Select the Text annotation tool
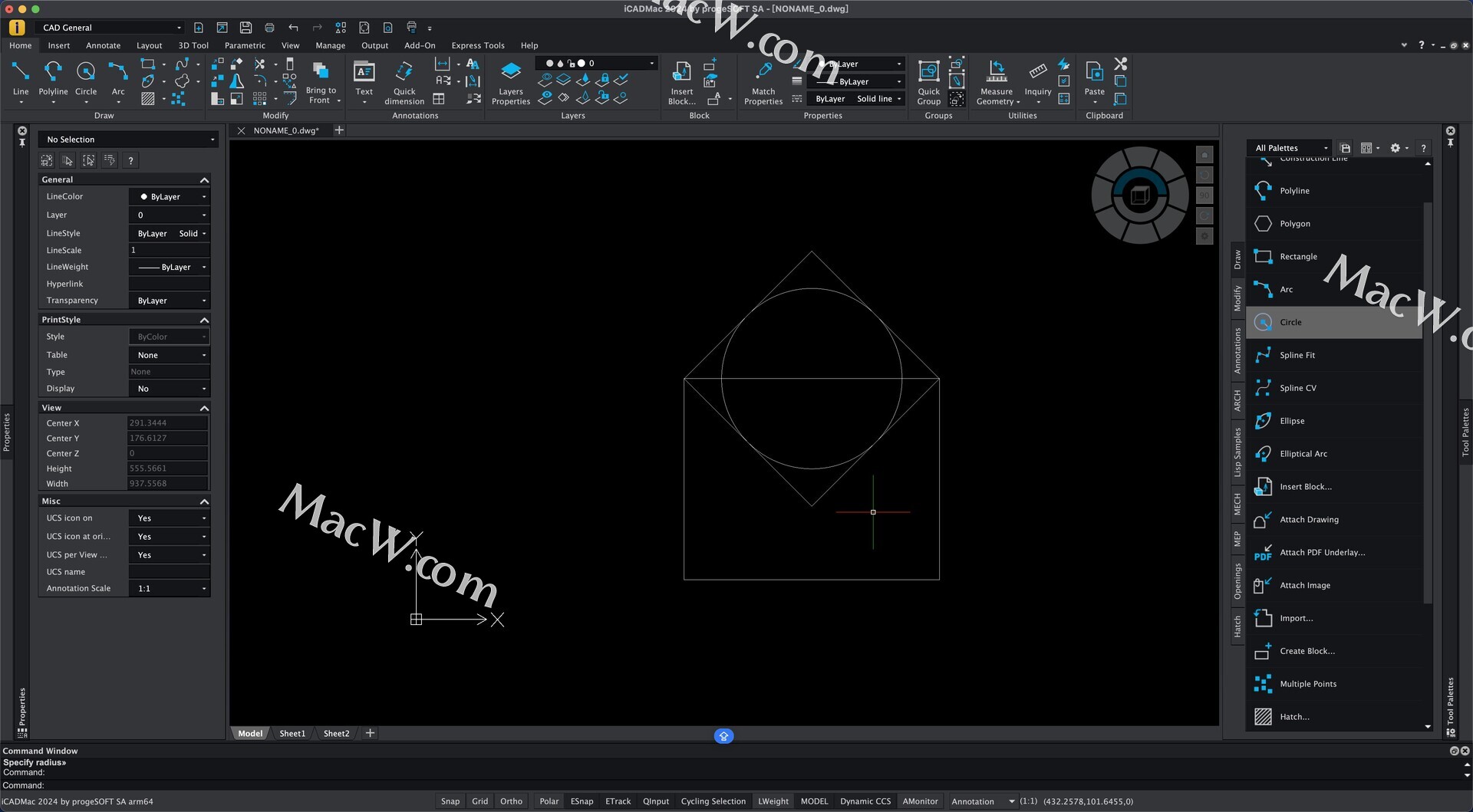Viewport: 1473px width, 812px height. tap(364, 78)
